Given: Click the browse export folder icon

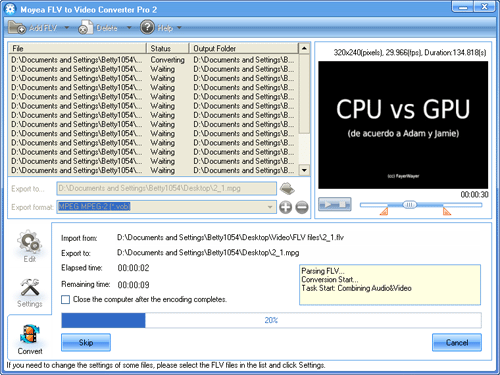Looking at the screenshot, I should 287,188.
